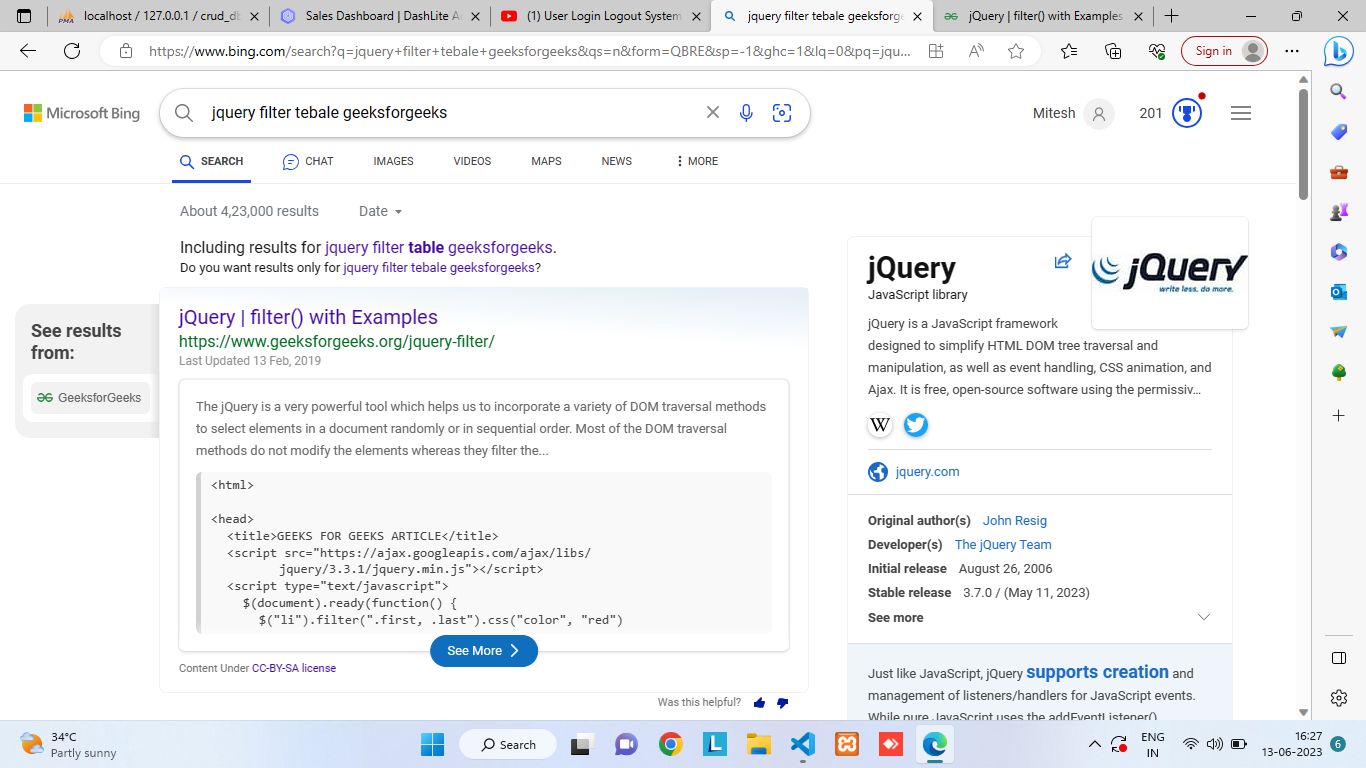Viewport: 1366px width, 768px height.
Task: Open the MORE search menu
Action: [x=697, y=161]
